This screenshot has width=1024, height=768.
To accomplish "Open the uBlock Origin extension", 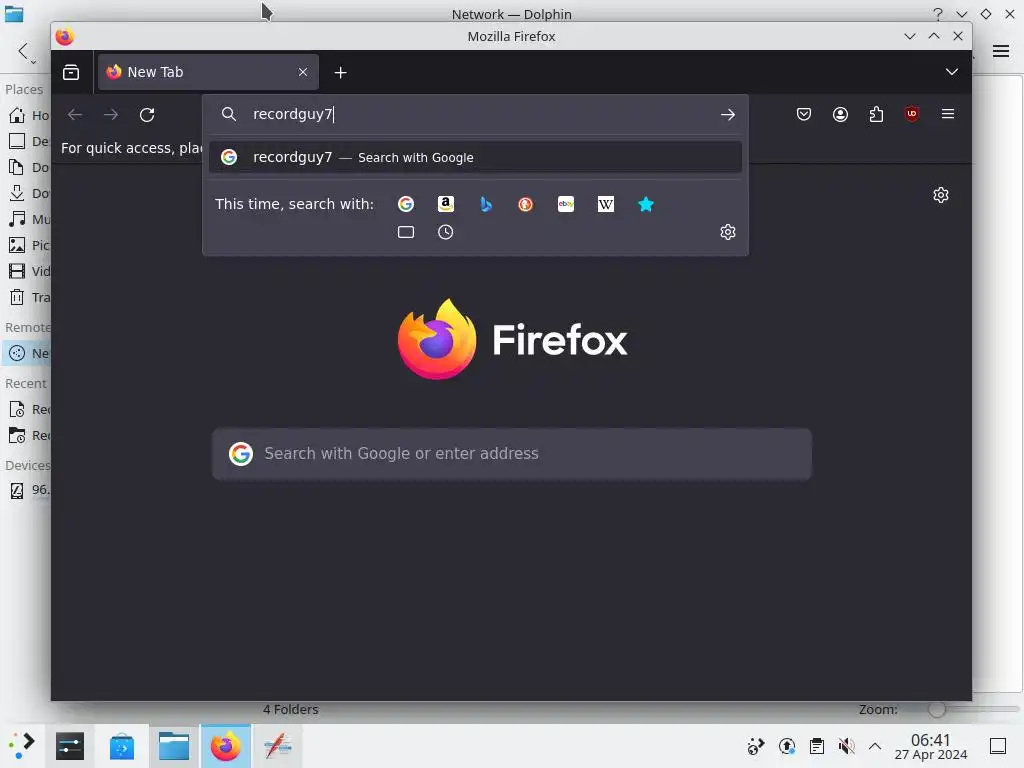I will tap(912, 114).
